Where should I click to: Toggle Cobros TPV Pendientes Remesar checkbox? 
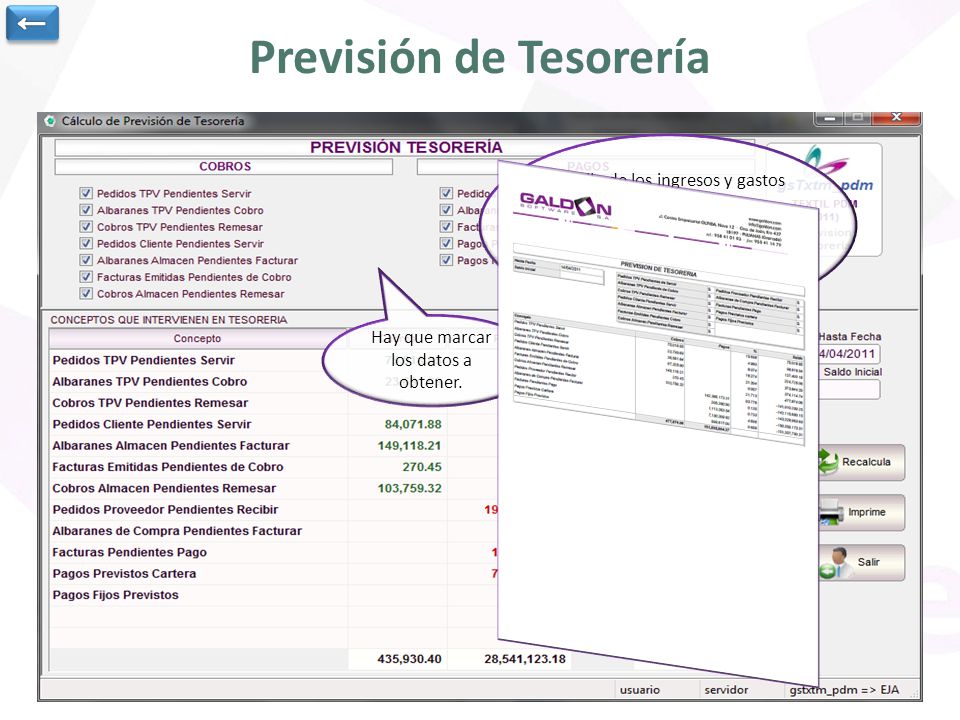click(86, 227)
